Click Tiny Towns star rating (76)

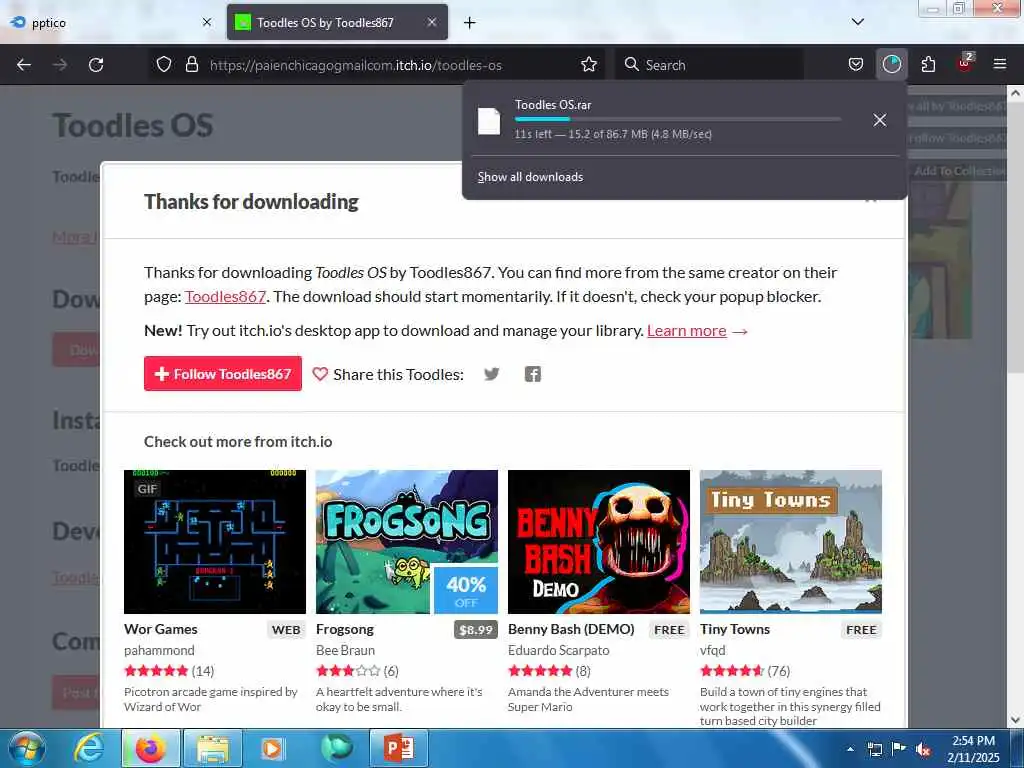coord(732,671)
